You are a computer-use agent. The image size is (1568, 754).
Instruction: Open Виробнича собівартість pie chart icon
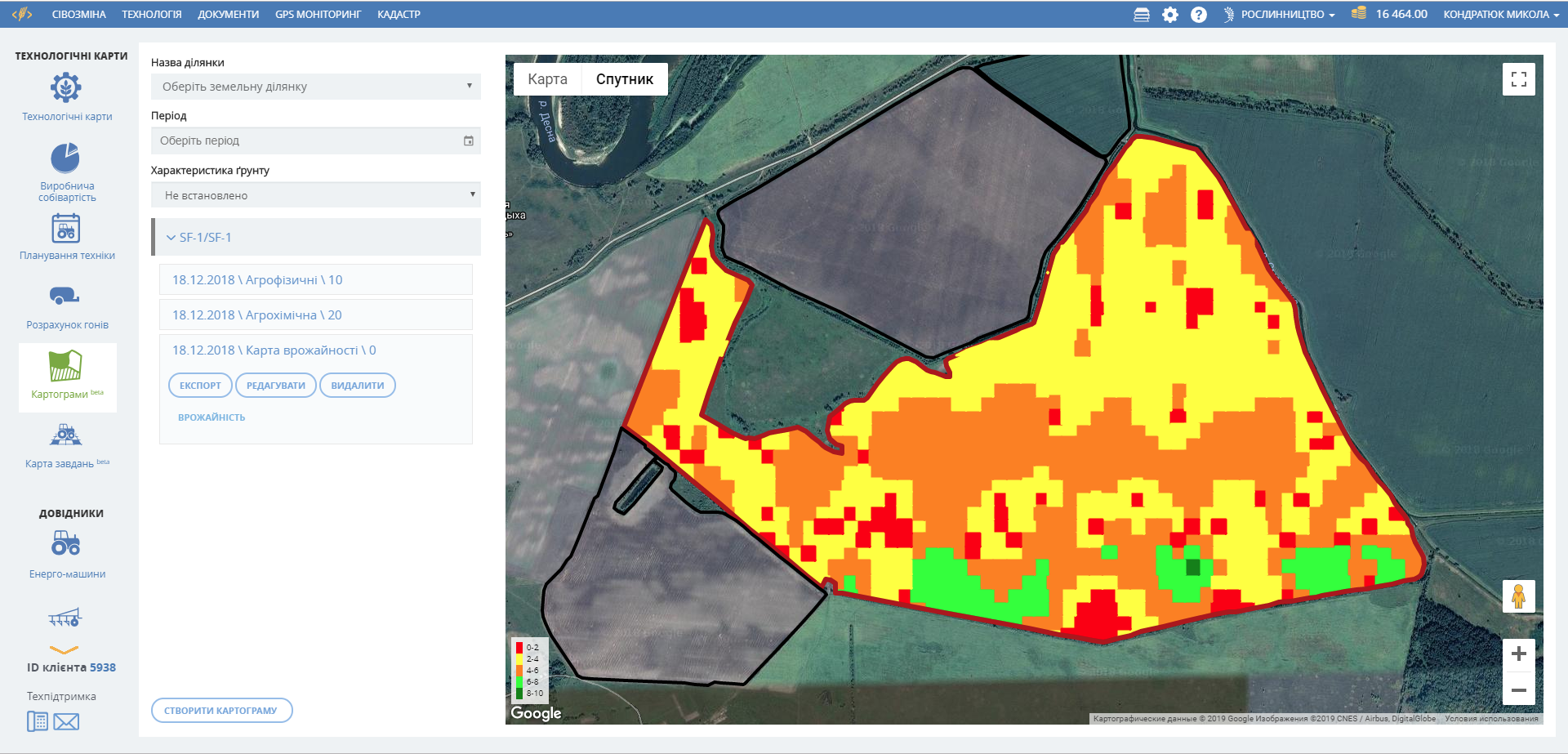point(65,158)
